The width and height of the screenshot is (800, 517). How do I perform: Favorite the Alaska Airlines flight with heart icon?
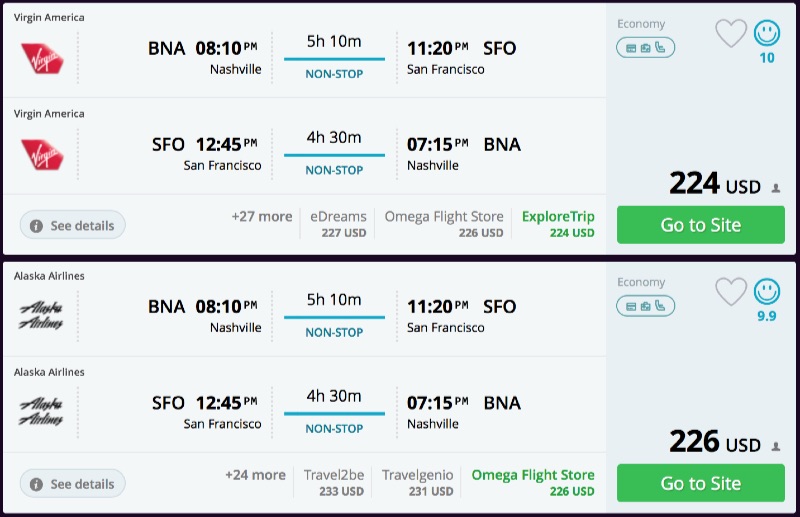731,292
